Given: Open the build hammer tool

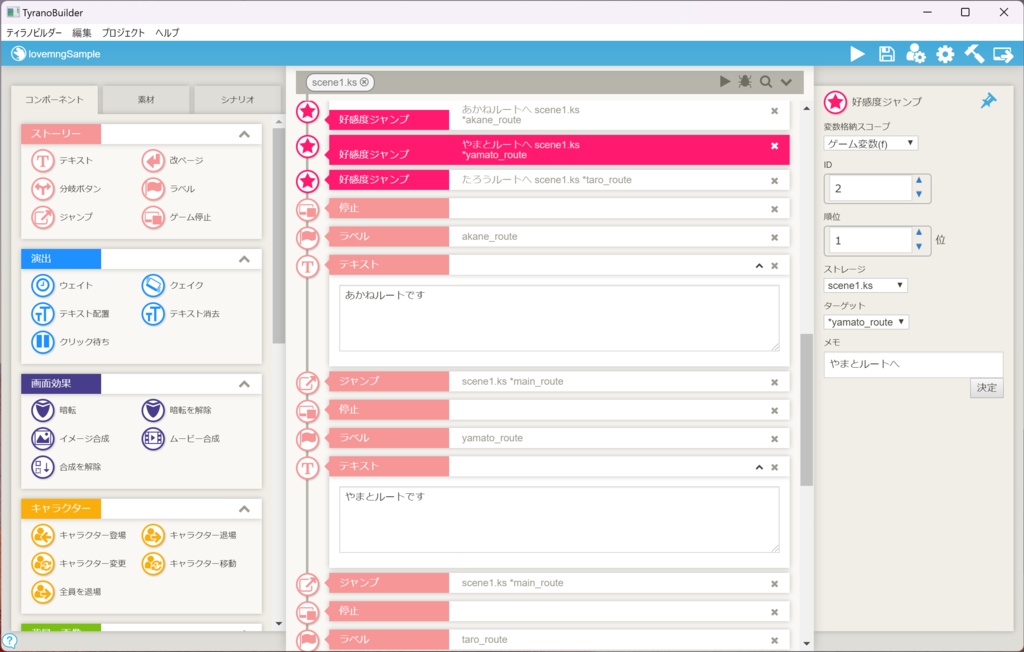Looking at the screenshot, I should 974,54.
